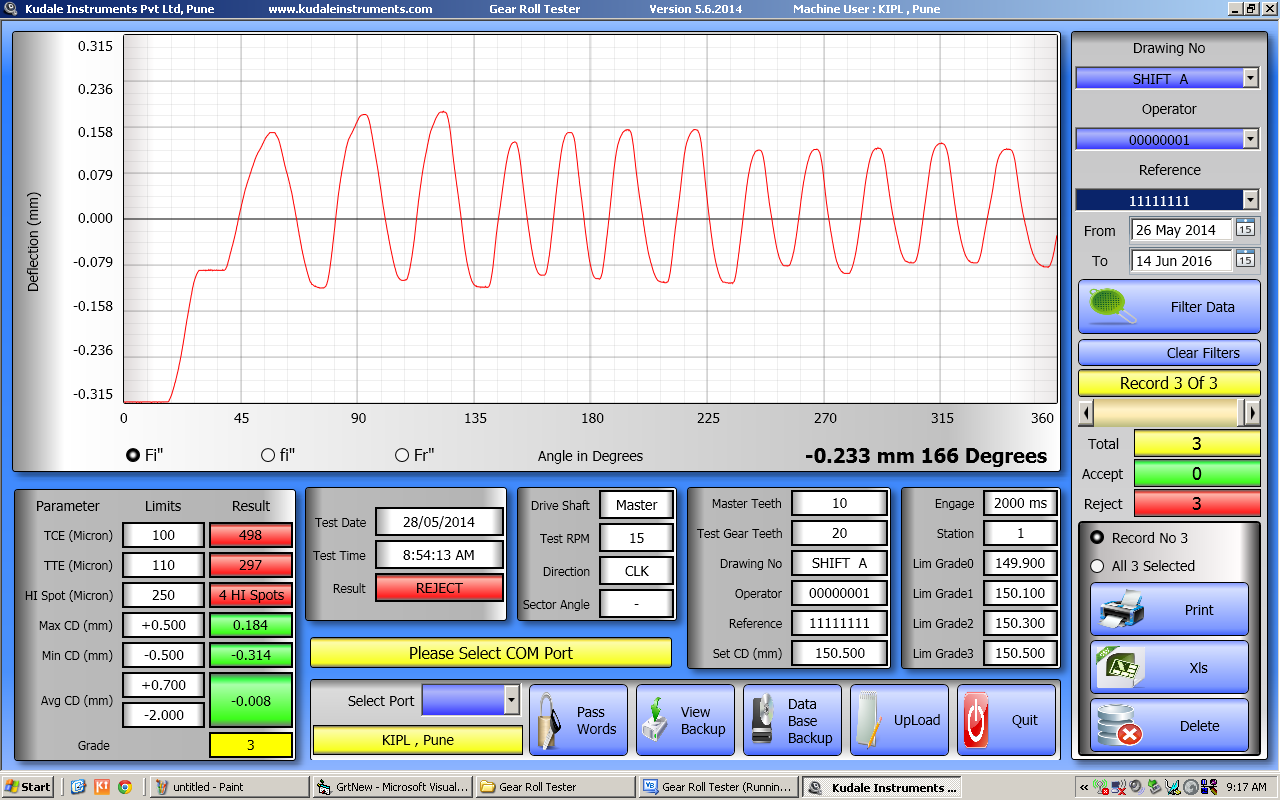
Task: Choose the All 3 Selected option
Action: click(x=1098, y=566)
